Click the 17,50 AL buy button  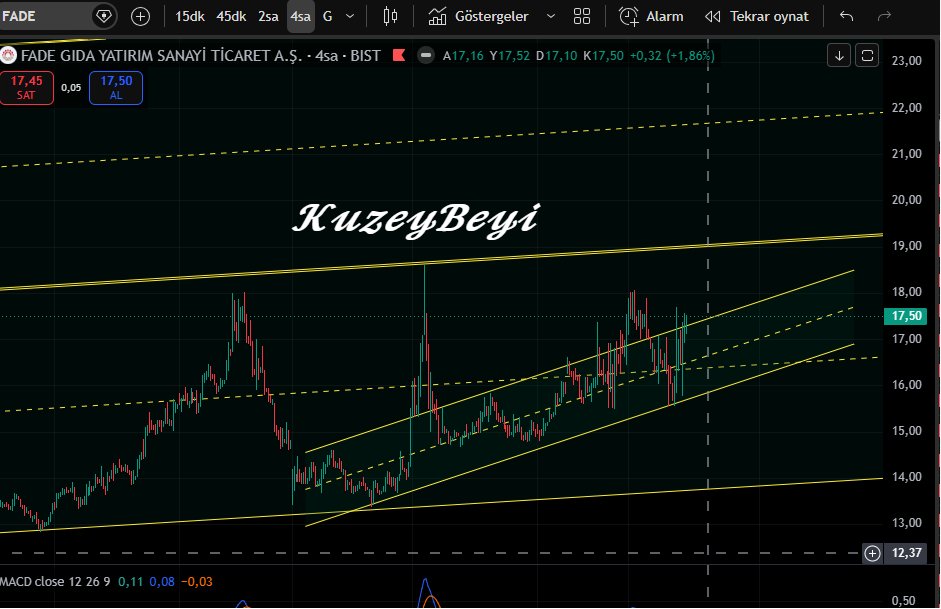tap(116, 88)
